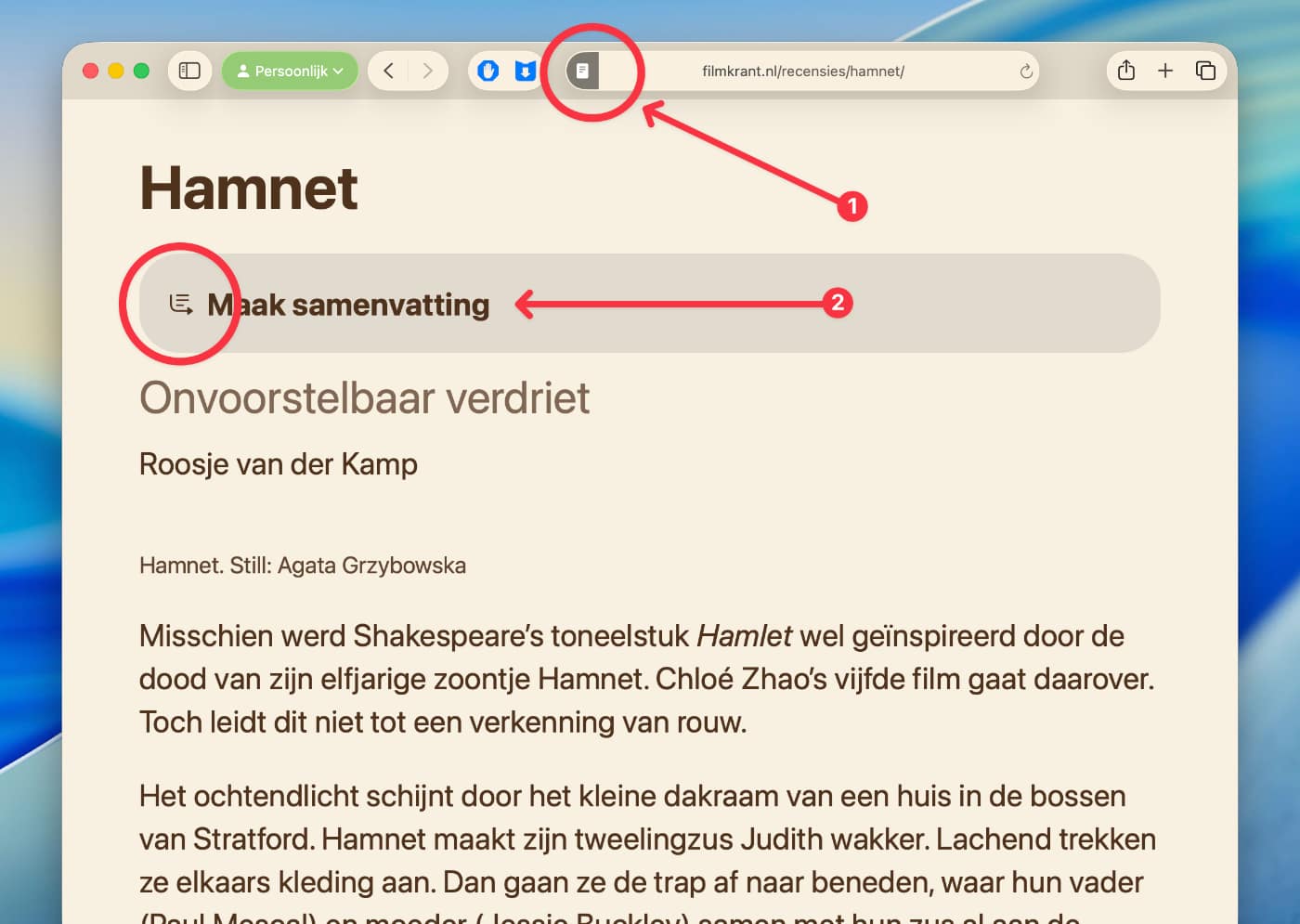Expand the Persoonlijk profile chevron
Image resolution: width=1300 pixels, height=924 pixels.
[337, 70]
